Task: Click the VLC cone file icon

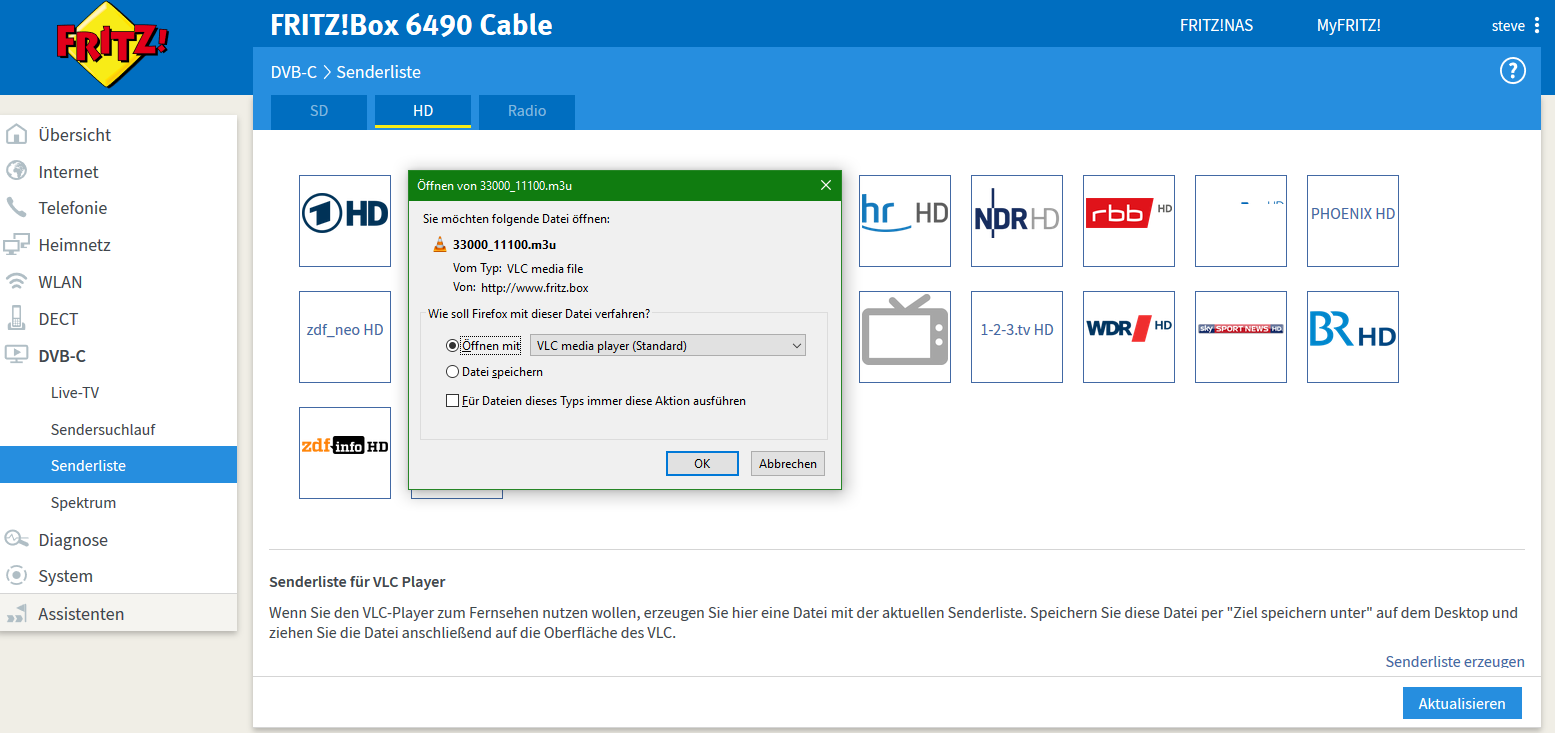Action: pyautogui.click(x=440, y=243)
